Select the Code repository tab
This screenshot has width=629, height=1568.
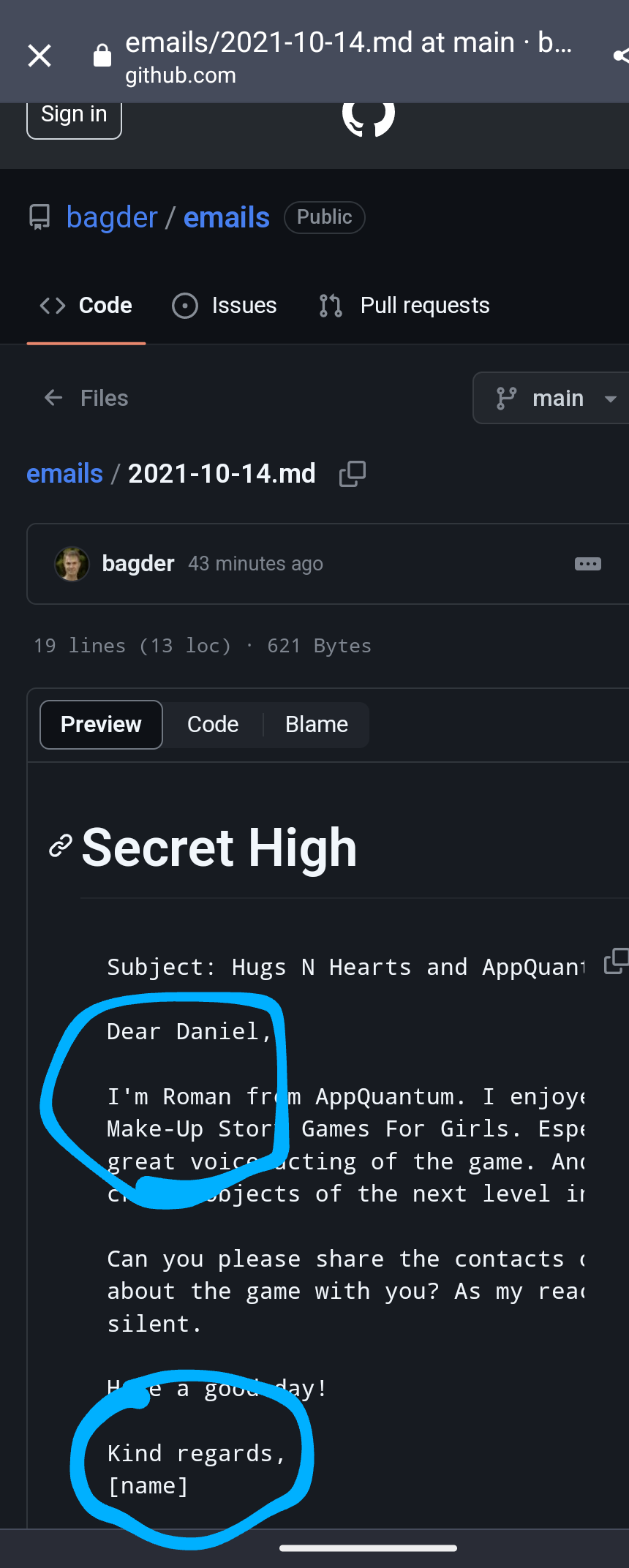86,306
